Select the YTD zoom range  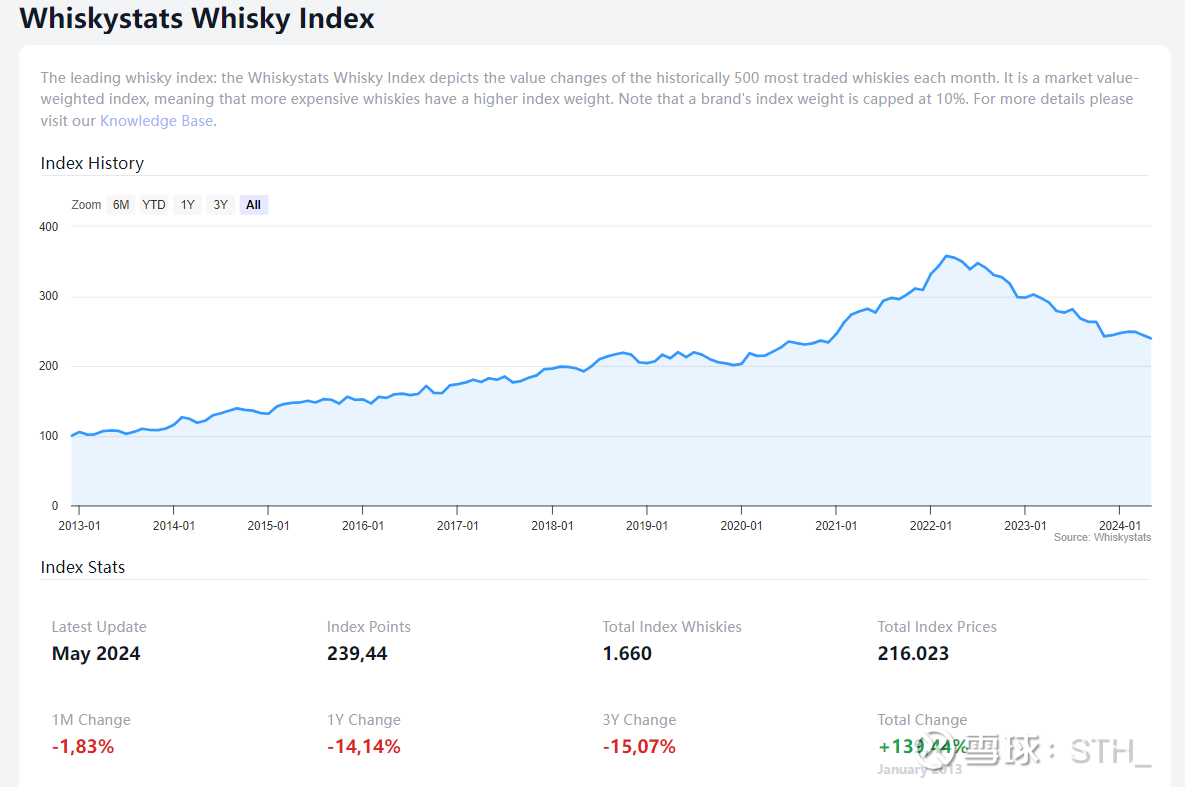click(x=154, y=205)
